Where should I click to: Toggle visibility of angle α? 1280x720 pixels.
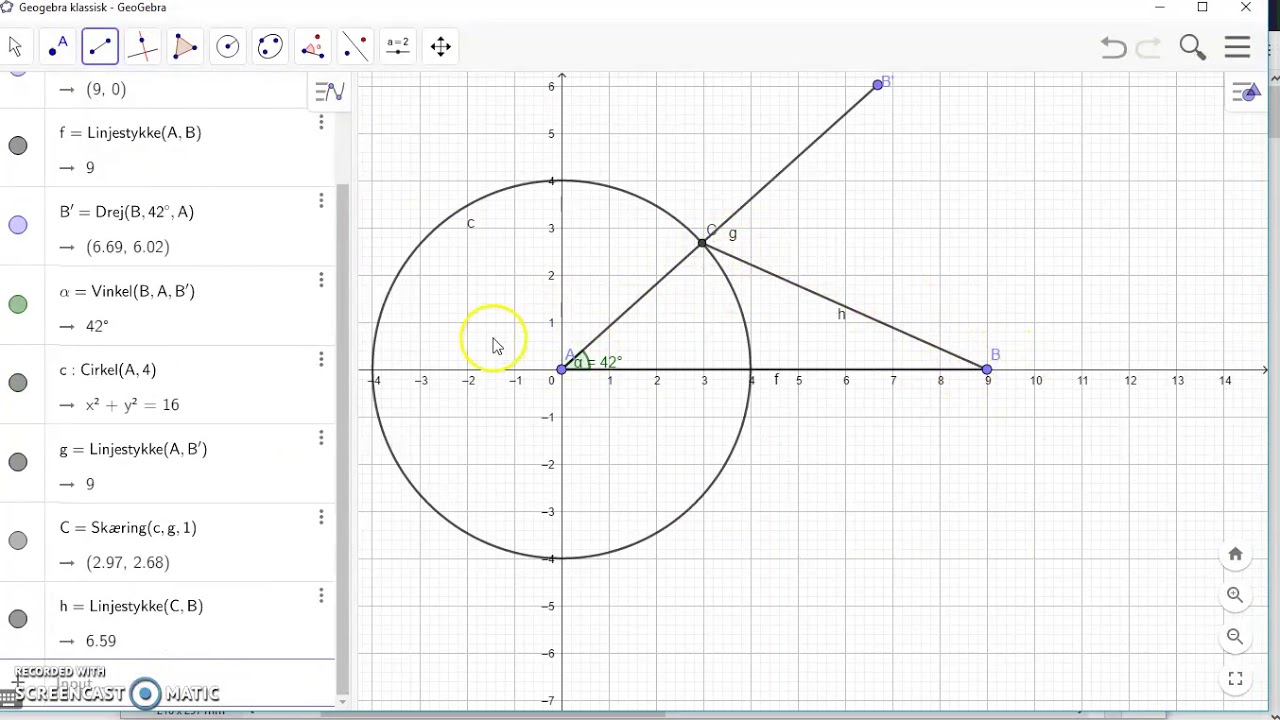[x=18, y=304]
